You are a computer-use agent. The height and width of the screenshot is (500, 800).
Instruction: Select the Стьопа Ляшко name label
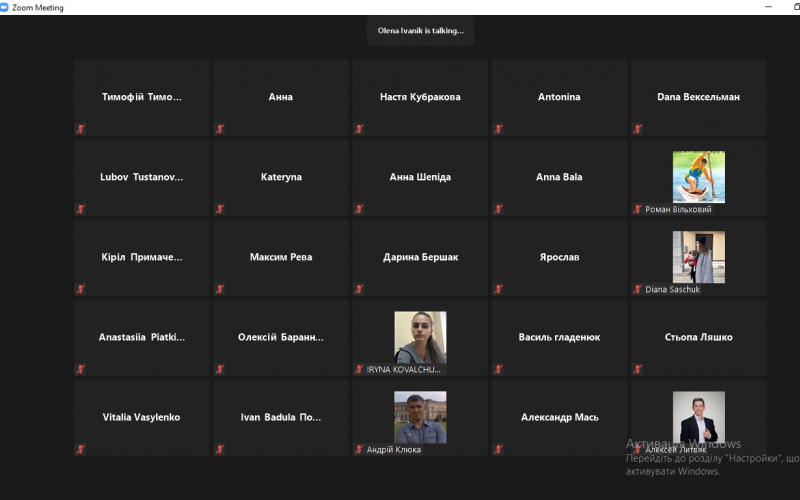698,337
